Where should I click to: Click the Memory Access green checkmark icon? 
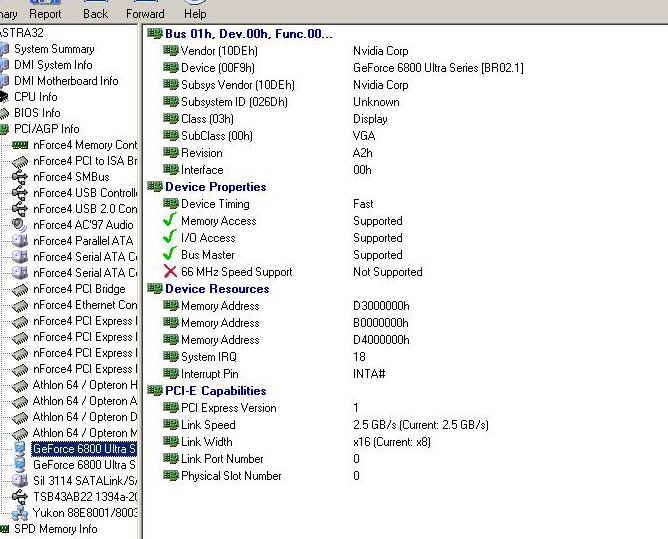pos(170,220)
